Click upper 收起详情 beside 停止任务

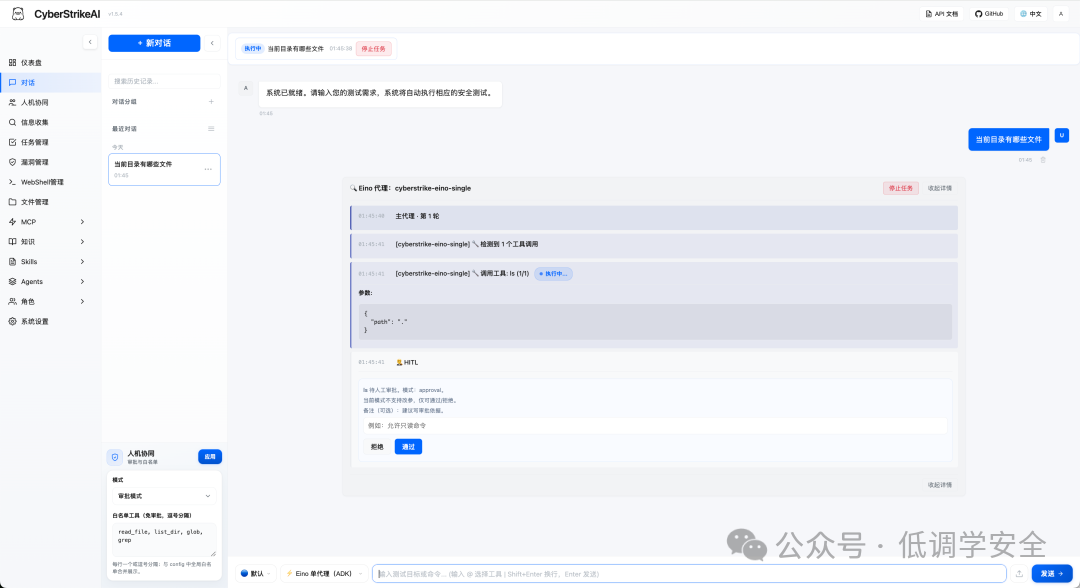point(939,188)
